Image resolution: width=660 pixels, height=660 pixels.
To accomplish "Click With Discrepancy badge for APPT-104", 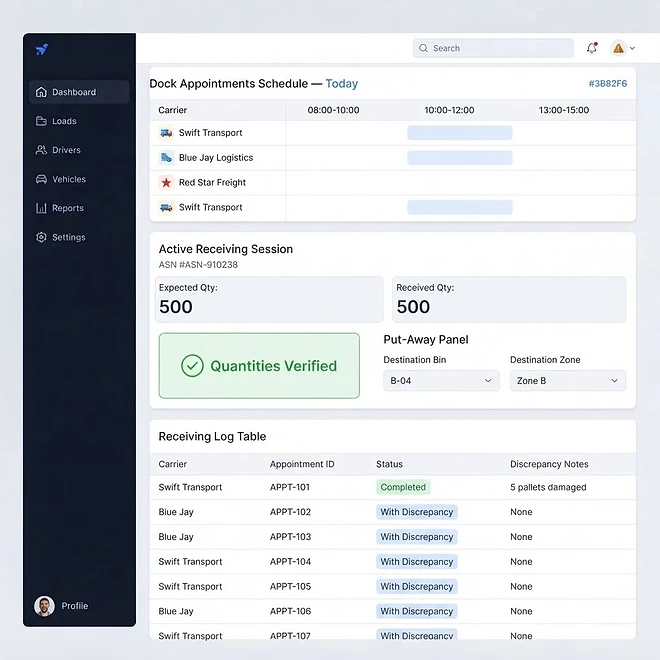I will pyautogui.click(x=417, y=562).
